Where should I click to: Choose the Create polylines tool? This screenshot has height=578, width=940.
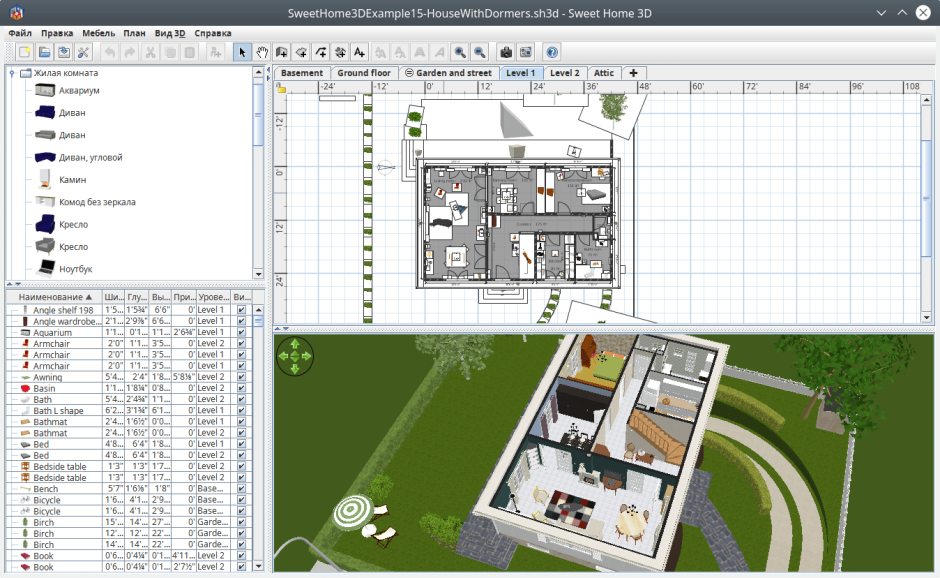321,52
